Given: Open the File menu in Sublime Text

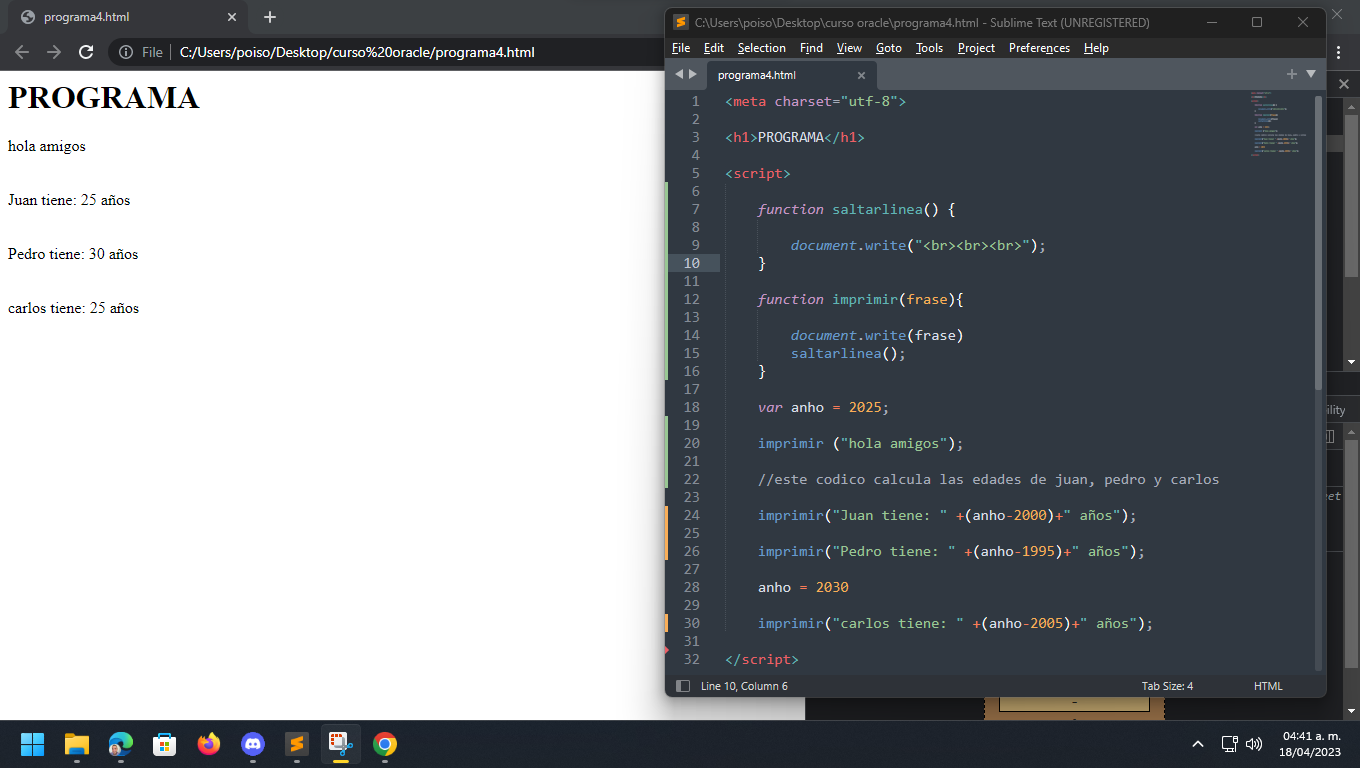Looking at the screenshot, I should (681, 48).
